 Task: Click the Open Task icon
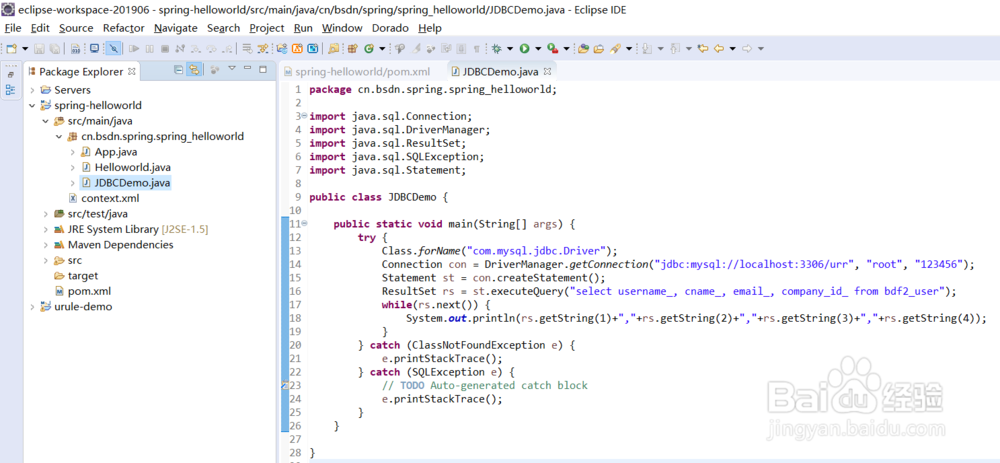point(598,48)
